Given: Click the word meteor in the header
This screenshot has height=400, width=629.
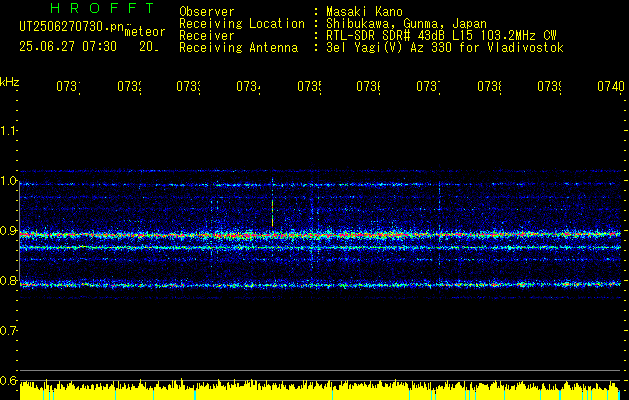Looking at the screenshot, I should coord(145,32).
